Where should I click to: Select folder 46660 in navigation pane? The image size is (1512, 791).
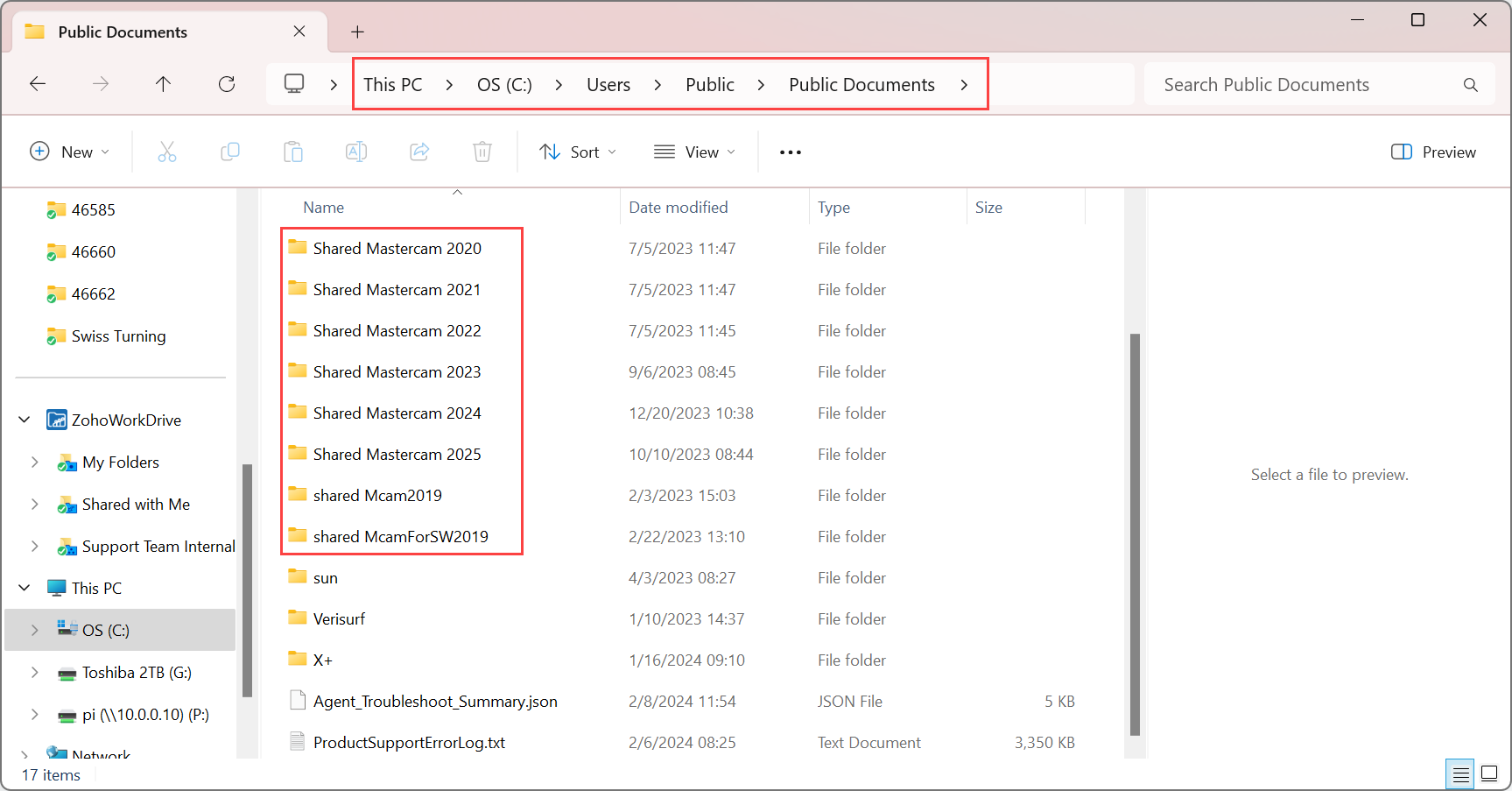[93, 251]
